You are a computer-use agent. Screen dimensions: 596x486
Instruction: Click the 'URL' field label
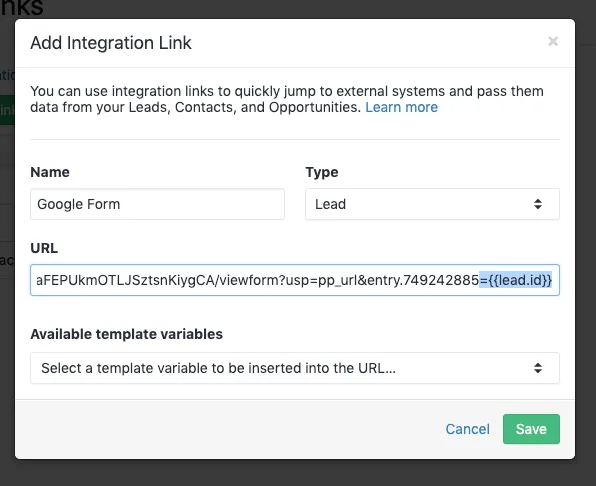(x=44, y=248)
